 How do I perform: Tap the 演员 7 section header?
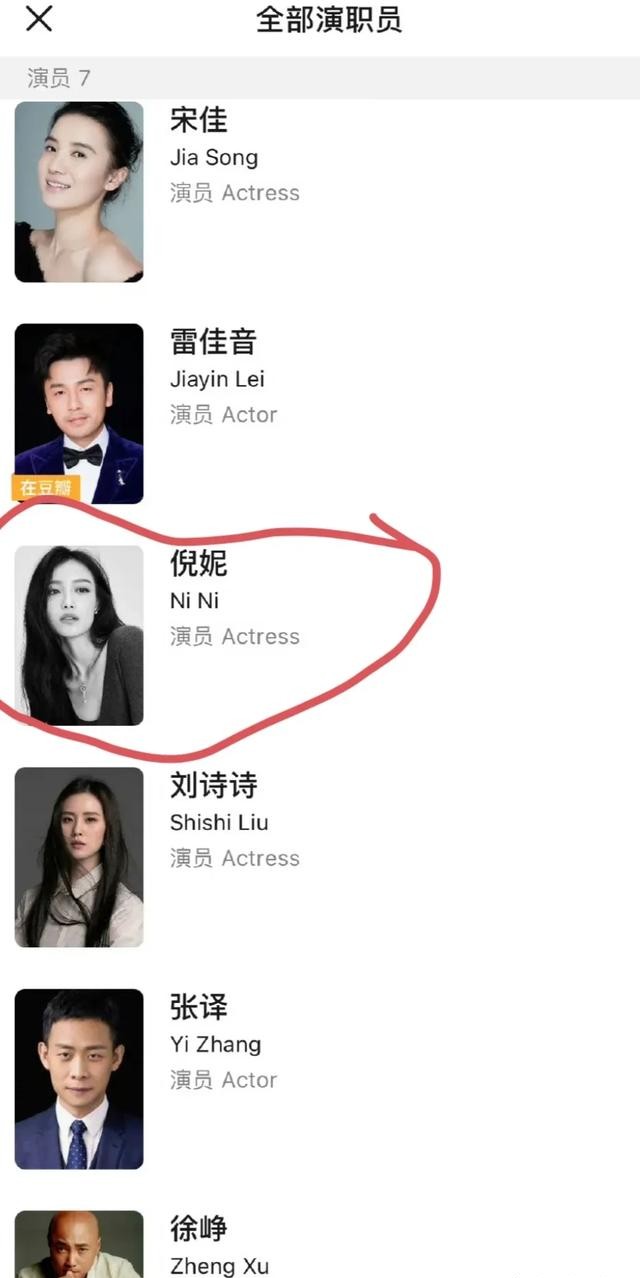(59, 78)
